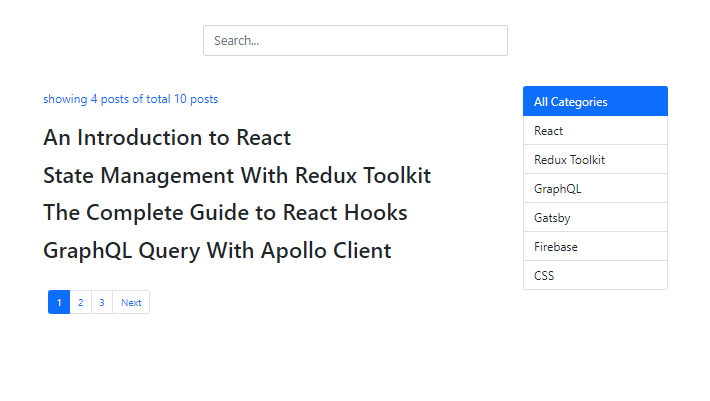Viewport: 710px width, 401px height.
Task: Open the 'An Introduction to React' post
Action: (x=167, y=138)
